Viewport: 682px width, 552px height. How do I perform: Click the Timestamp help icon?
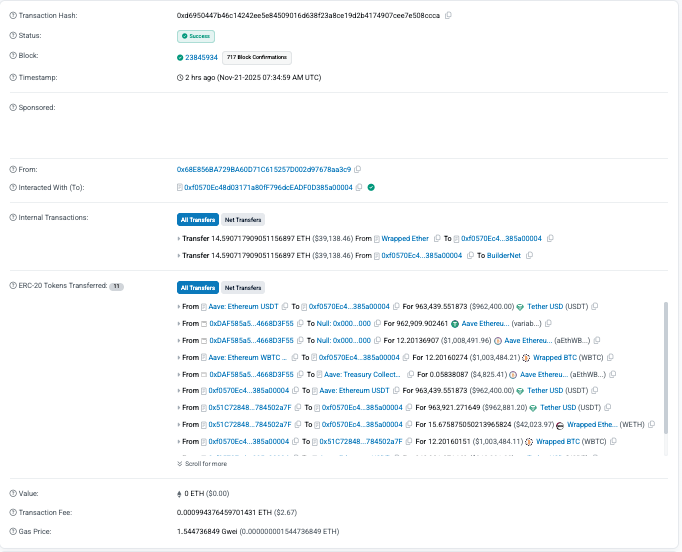click(13, 77)
